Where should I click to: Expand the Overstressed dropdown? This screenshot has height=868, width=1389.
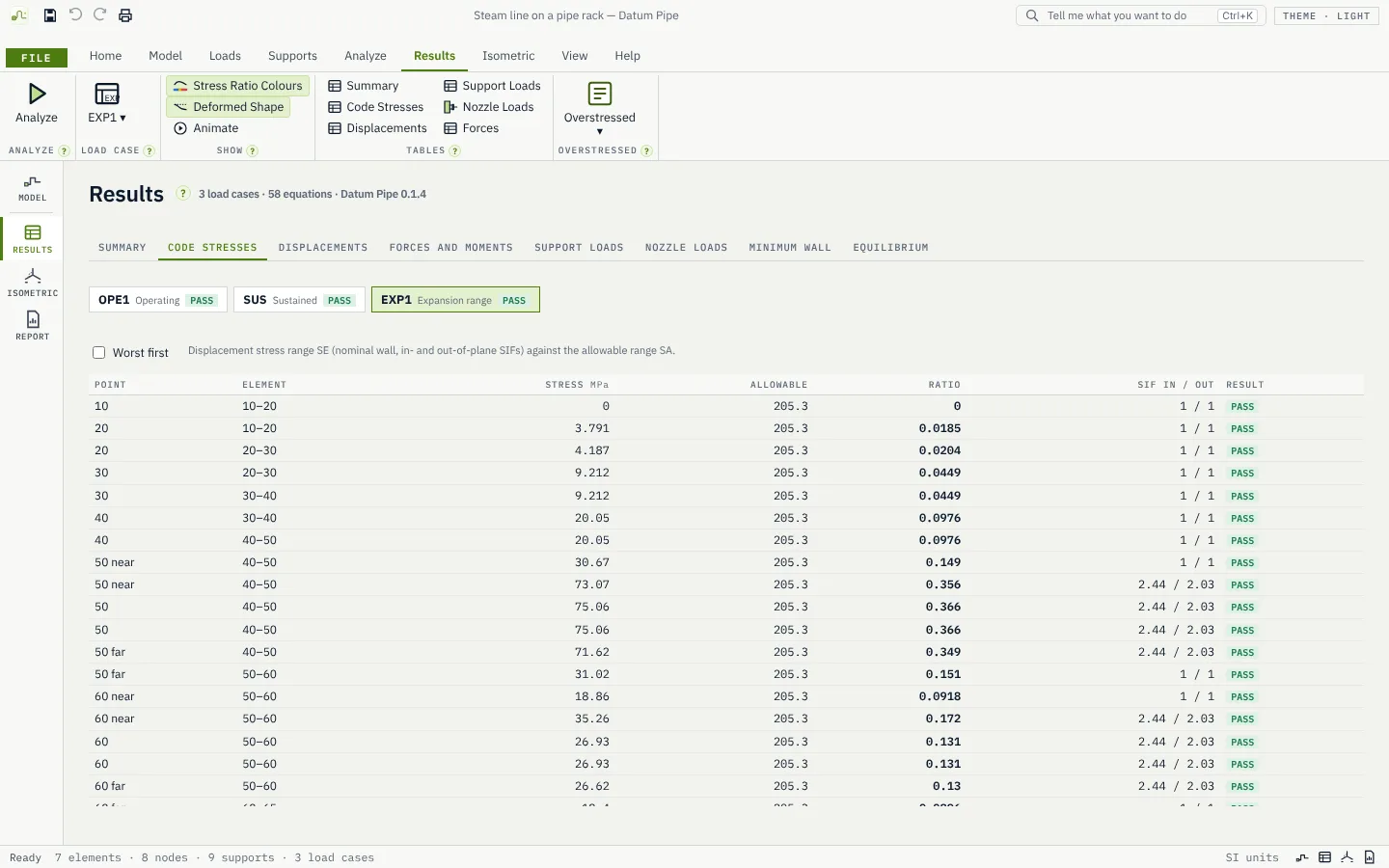(600, 108)
